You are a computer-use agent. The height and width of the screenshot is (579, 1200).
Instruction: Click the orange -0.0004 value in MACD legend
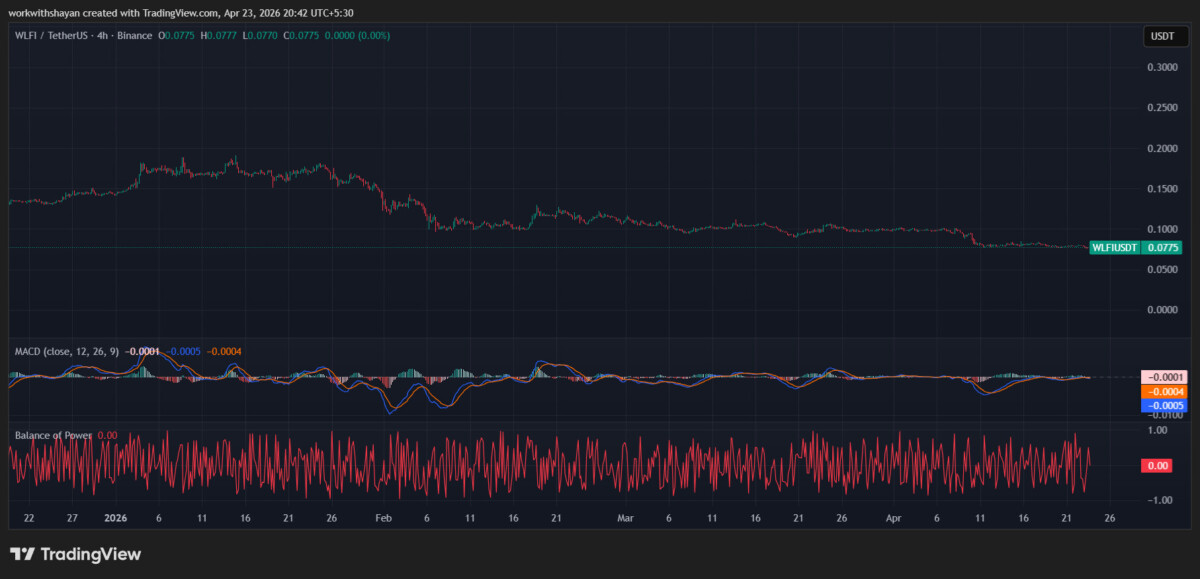pyautogui.click(x=222, y=351)
